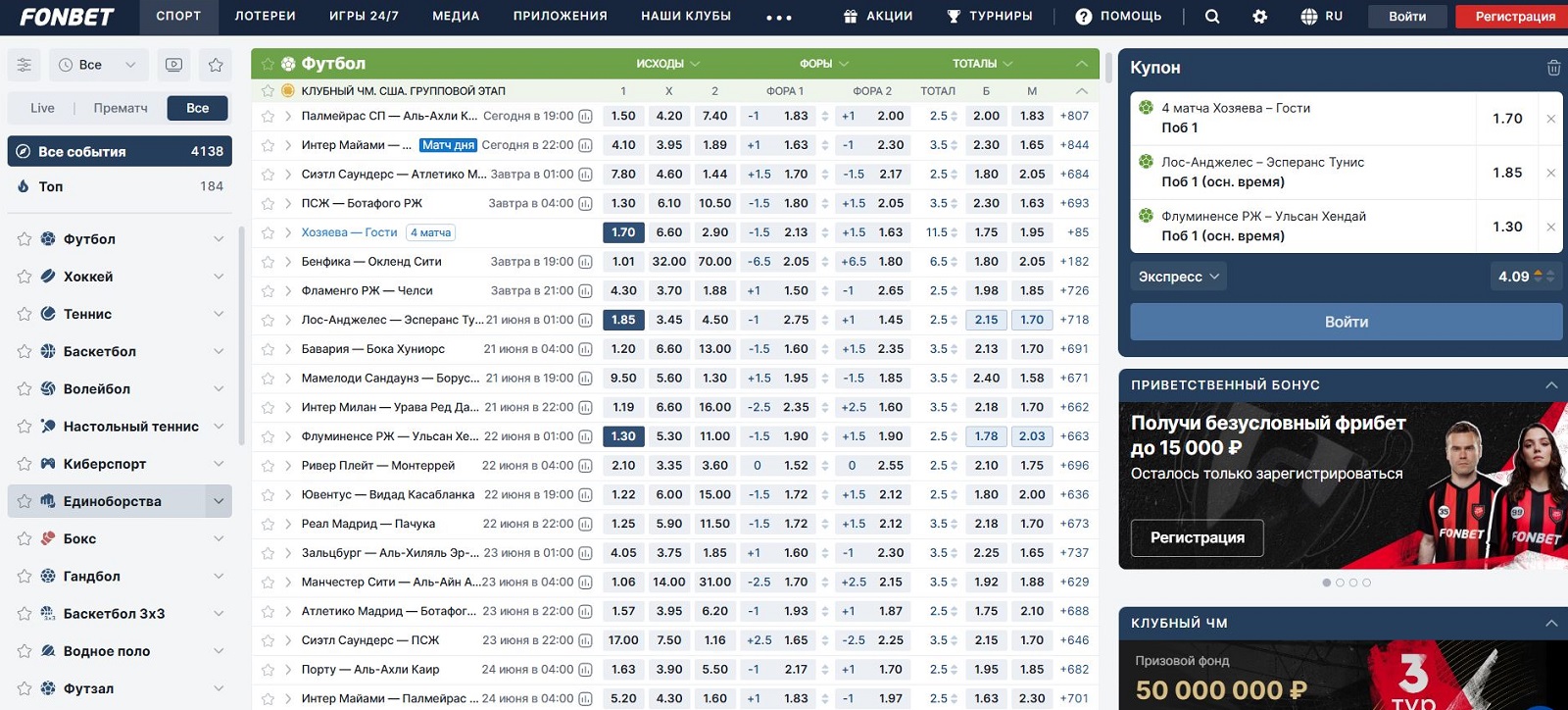Open statistics icon for Бавария — Бока Хуниорс

pyautogui.click(x=585, y=349)
